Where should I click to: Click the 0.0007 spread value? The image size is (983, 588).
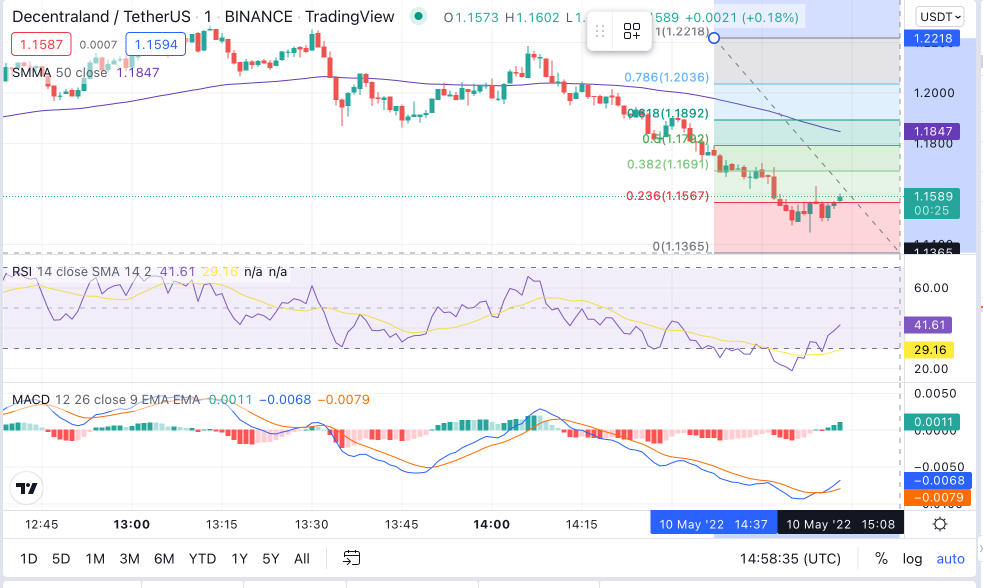click(98, 45)
